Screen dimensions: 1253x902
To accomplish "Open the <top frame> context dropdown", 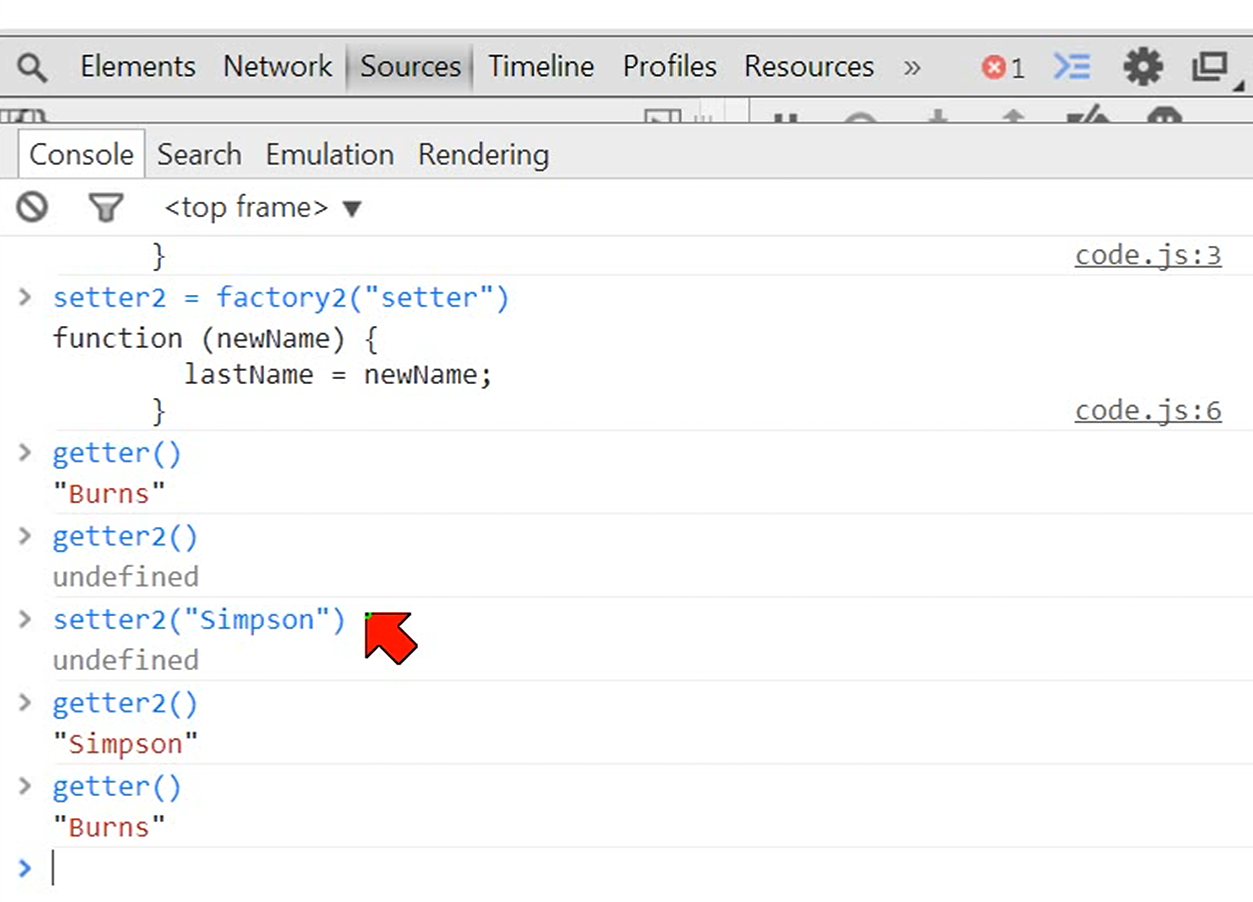I will [x=262, y=208].
